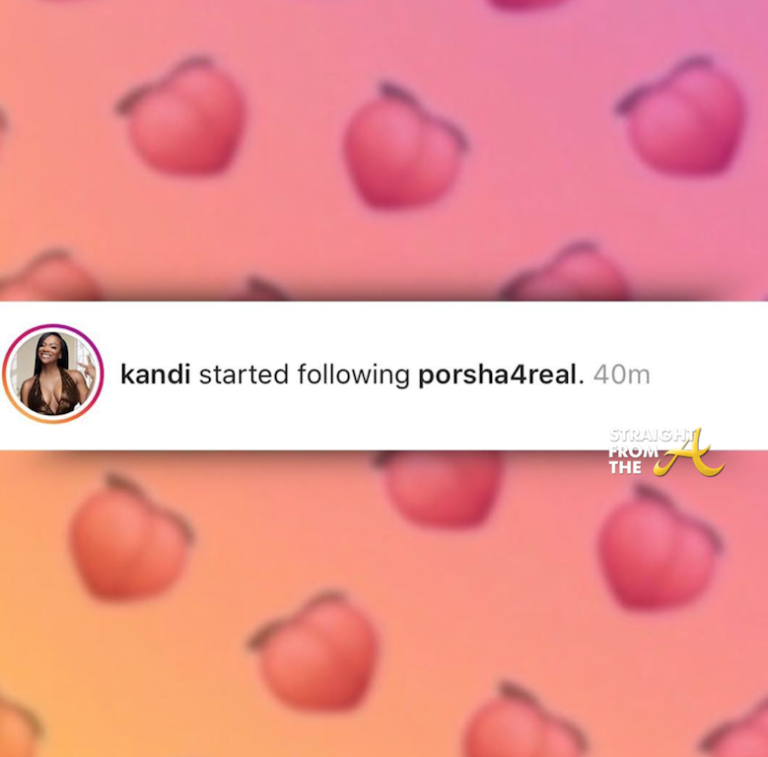Tap the lowest fully visible peach emoji
The height and width of the screenshot is (757, 768).
click(313, 651)
